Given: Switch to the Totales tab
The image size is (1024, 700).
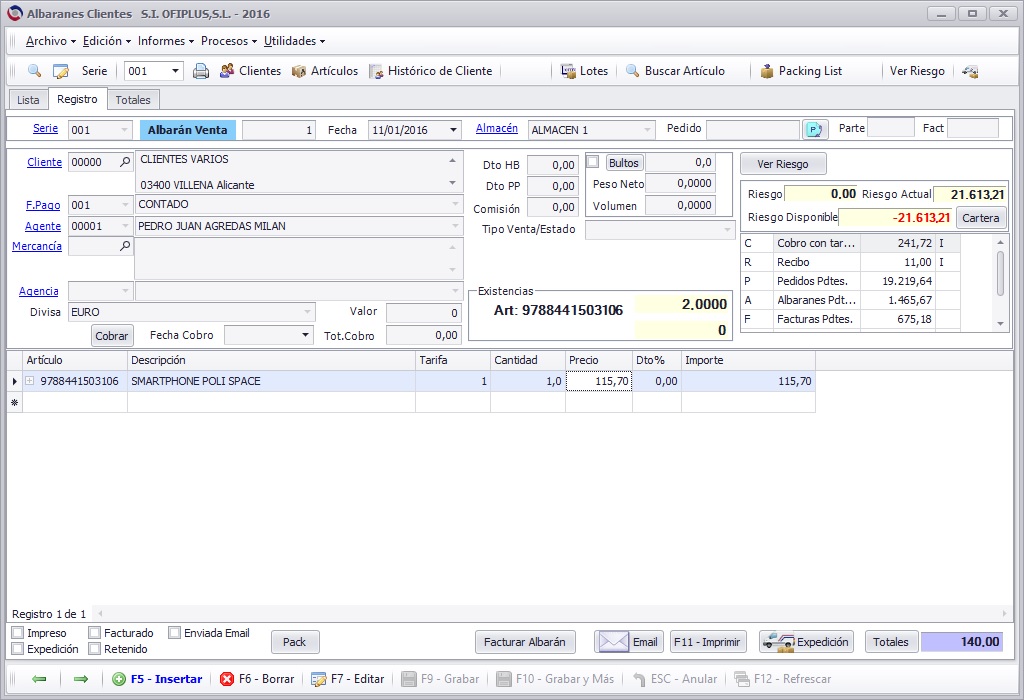Looking at the screenshot, I should [x=133, y=100].
